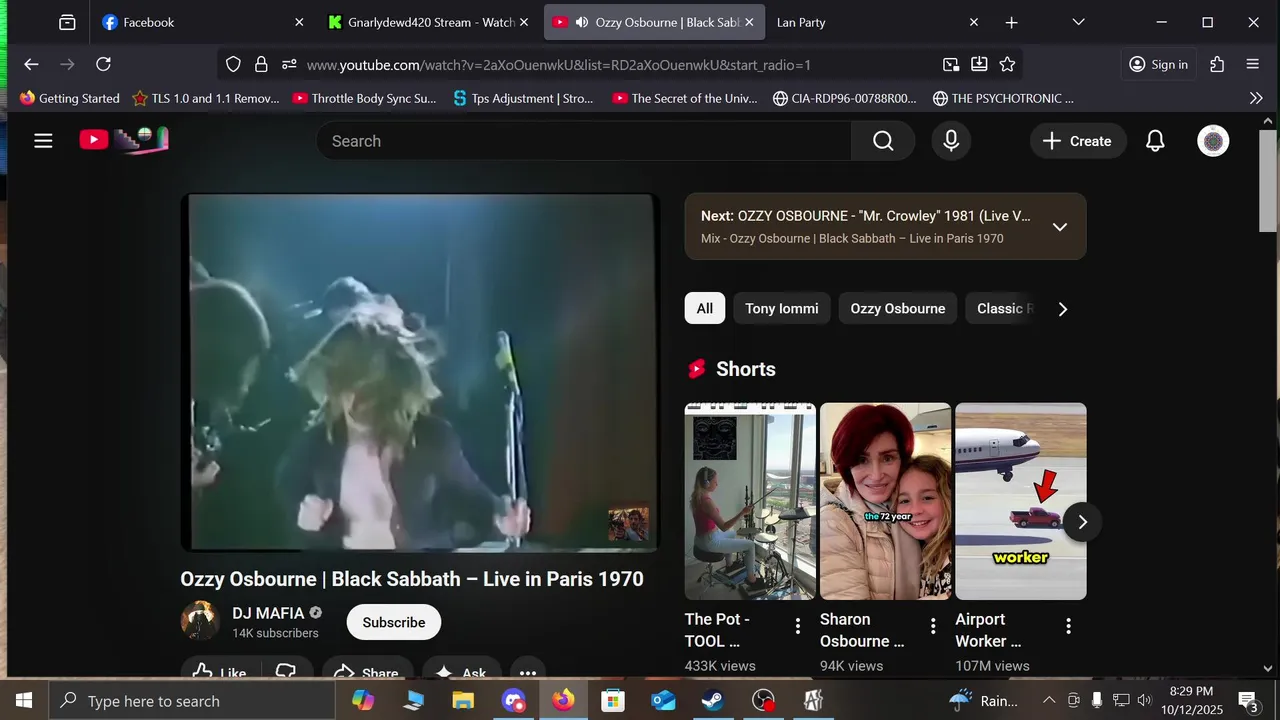1280x720 pixels.
Task: Open picture-in-picture icon in address bar
Action: click(951, 64)
